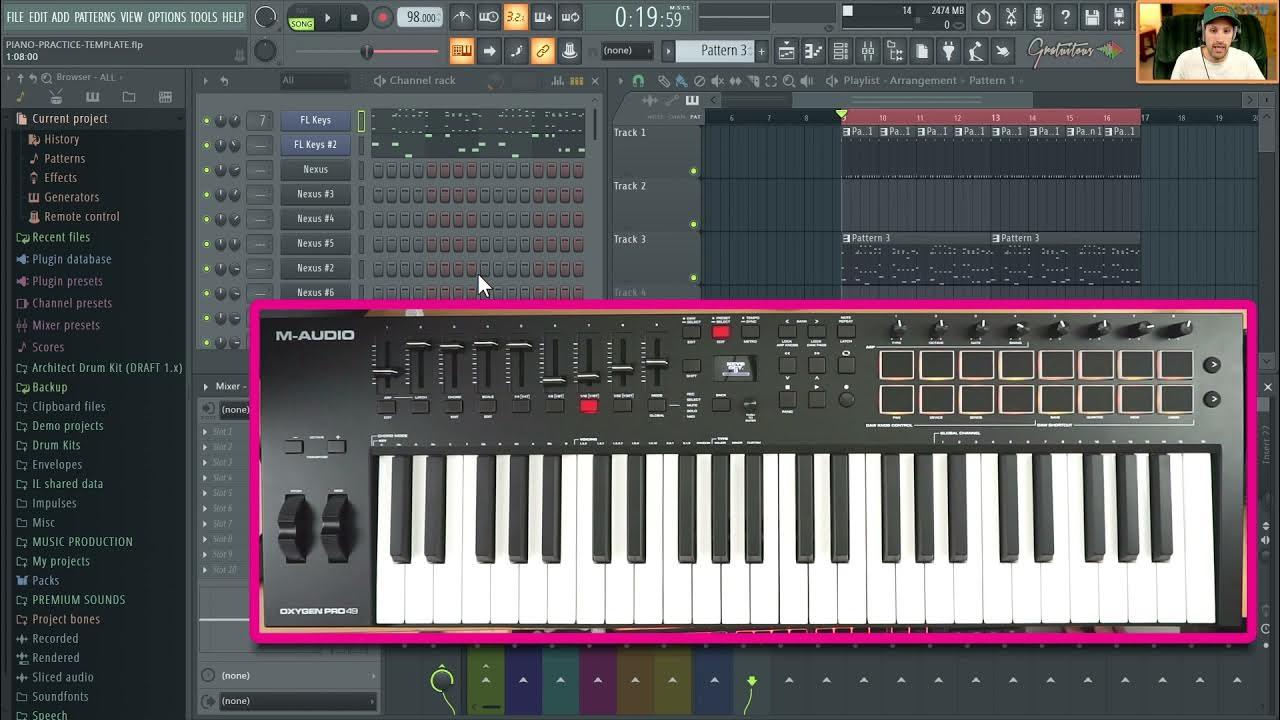Open the Channel rack menu arrow
The image size is (1280, 720).
(206, 81)
